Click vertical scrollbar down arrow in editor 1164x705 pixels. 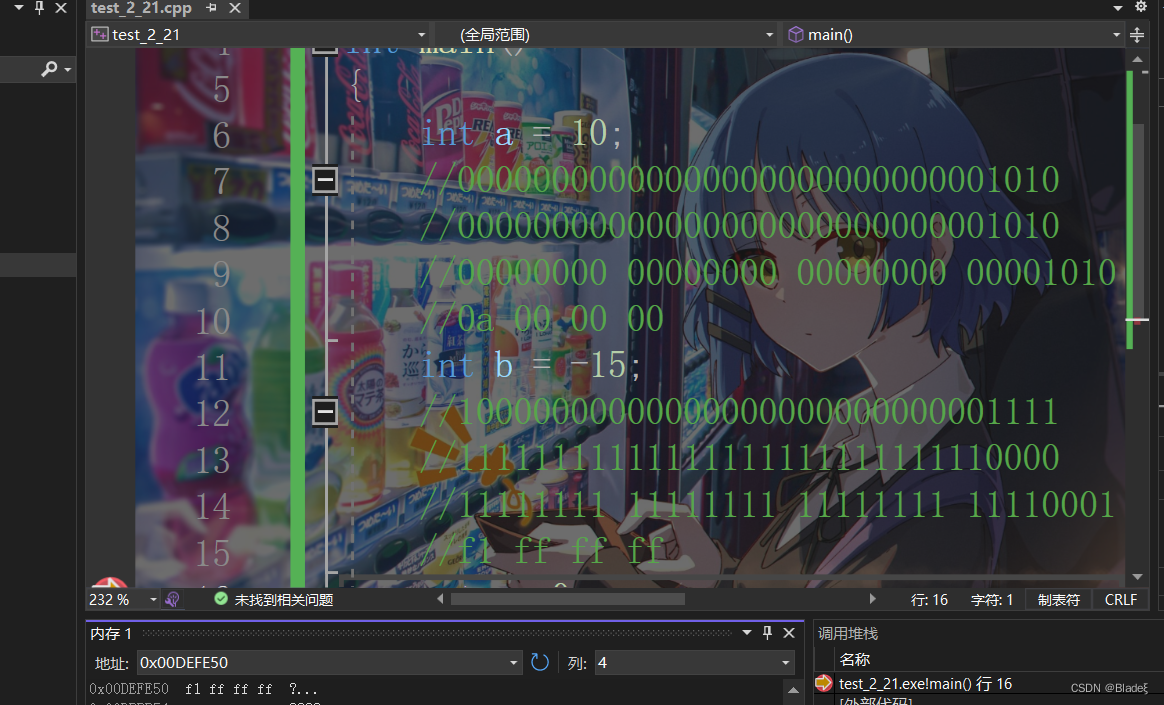click(x=1137, y=577)
